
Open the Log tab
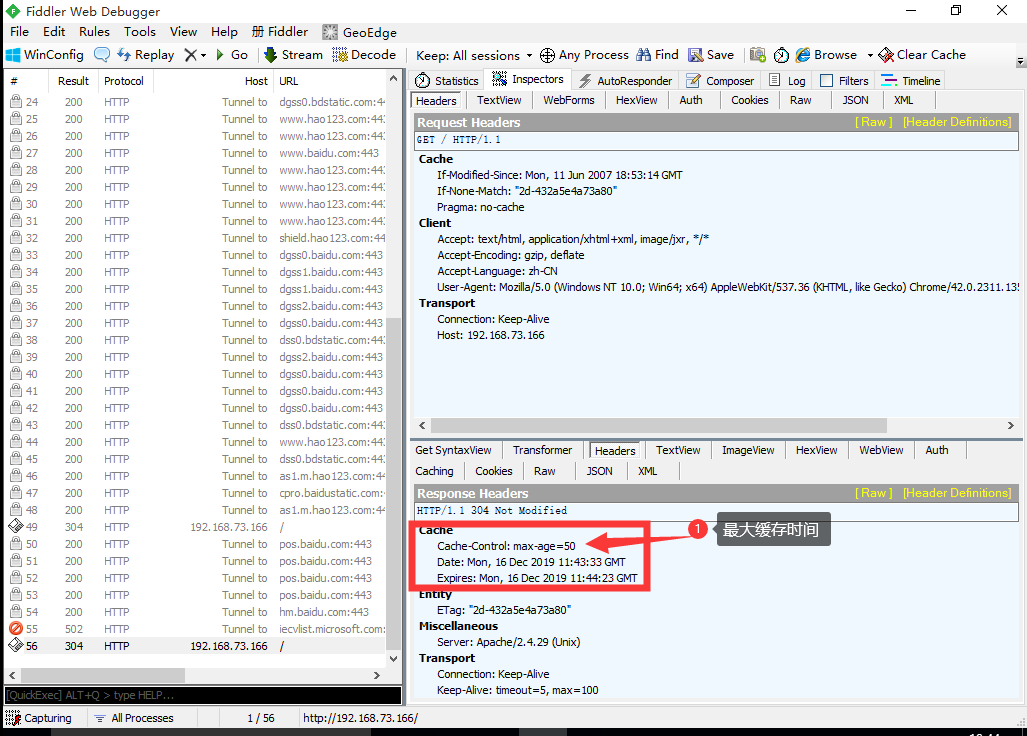tap(788, 81)
